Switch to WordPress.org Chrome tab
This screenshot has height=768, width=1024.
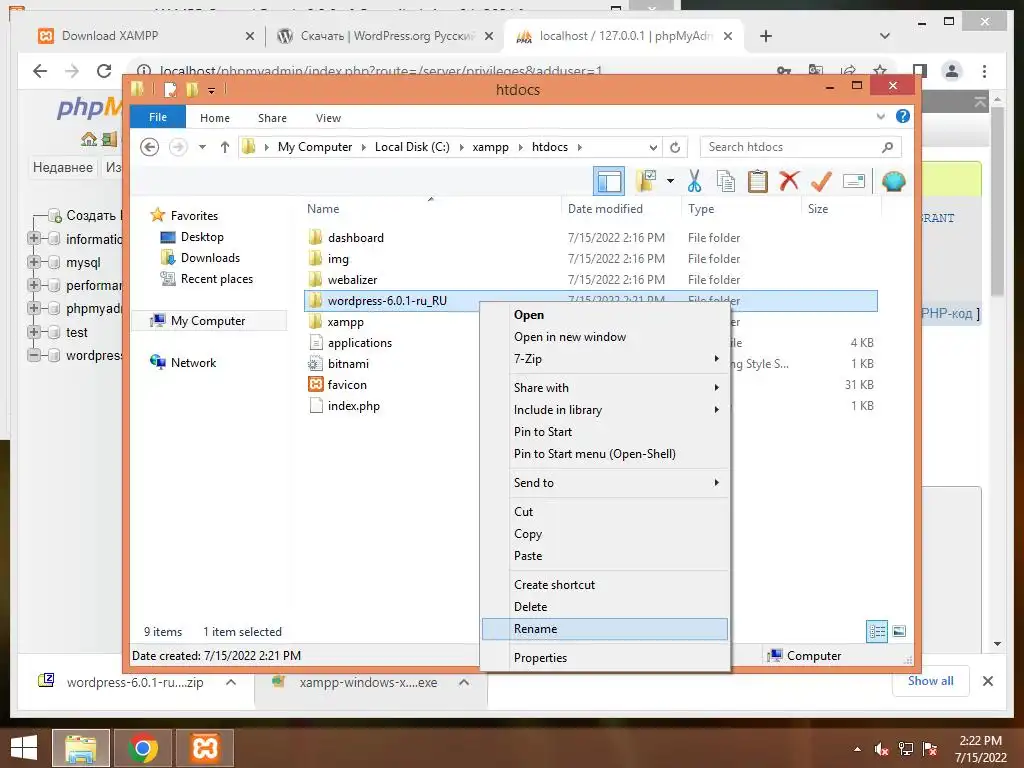(384, 36)
